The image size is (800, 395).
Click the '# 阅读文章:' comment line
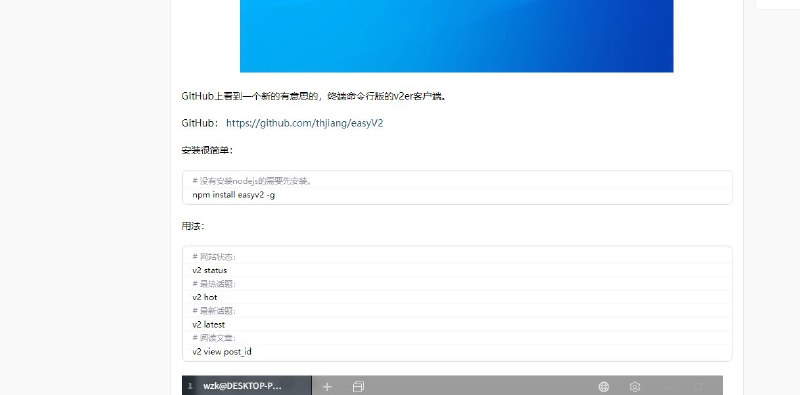tap(214, 338)
